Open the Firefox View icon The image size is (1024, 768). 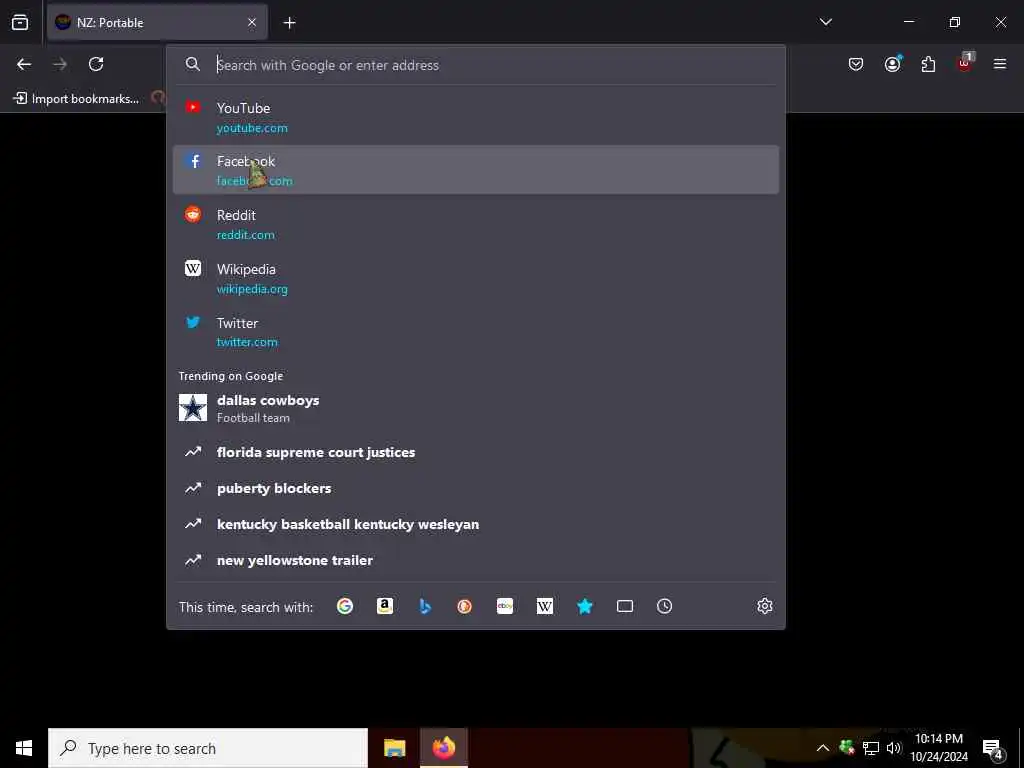(20, 22)
